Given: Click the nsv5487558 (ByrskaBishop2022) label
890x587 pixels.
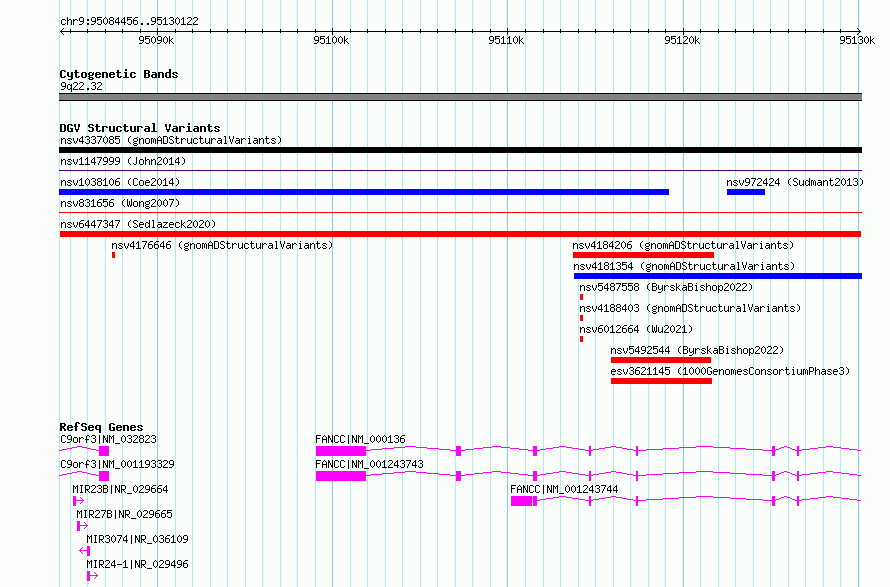Looking at the screenshot, I should pyautogui.click(x=666, y=287).
